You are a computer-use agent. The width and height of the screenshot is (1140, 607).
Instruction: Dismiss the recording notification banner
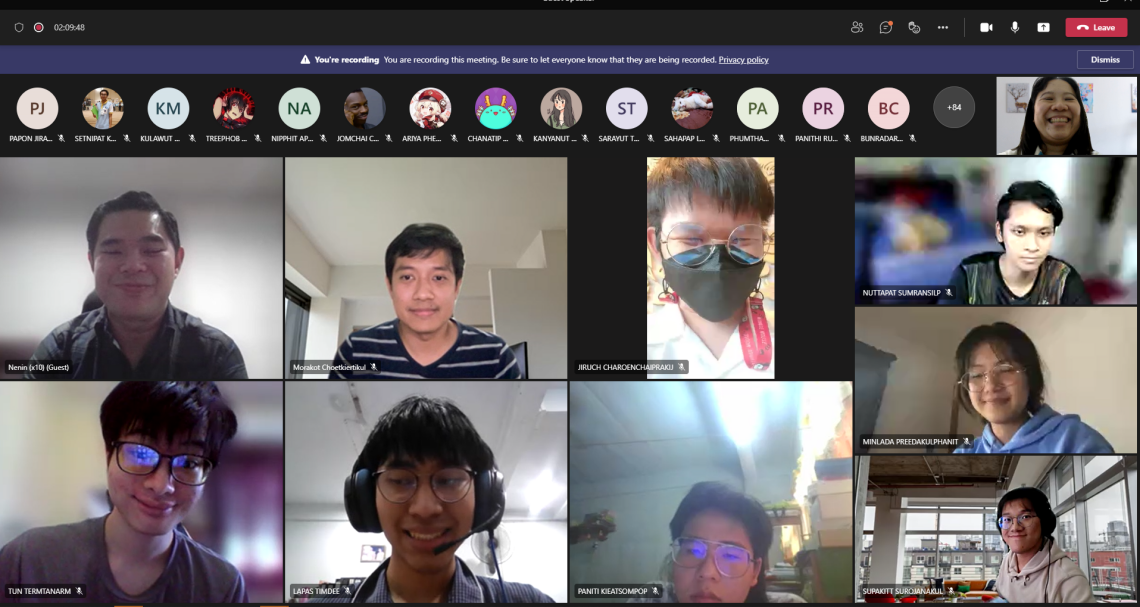click(1105, 60)
